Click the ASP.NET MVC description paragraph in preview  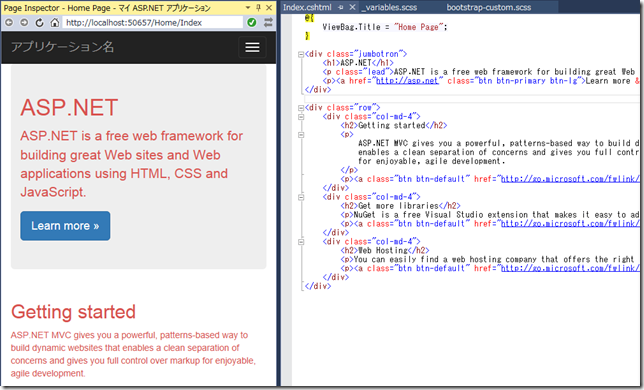pos(133,354)
